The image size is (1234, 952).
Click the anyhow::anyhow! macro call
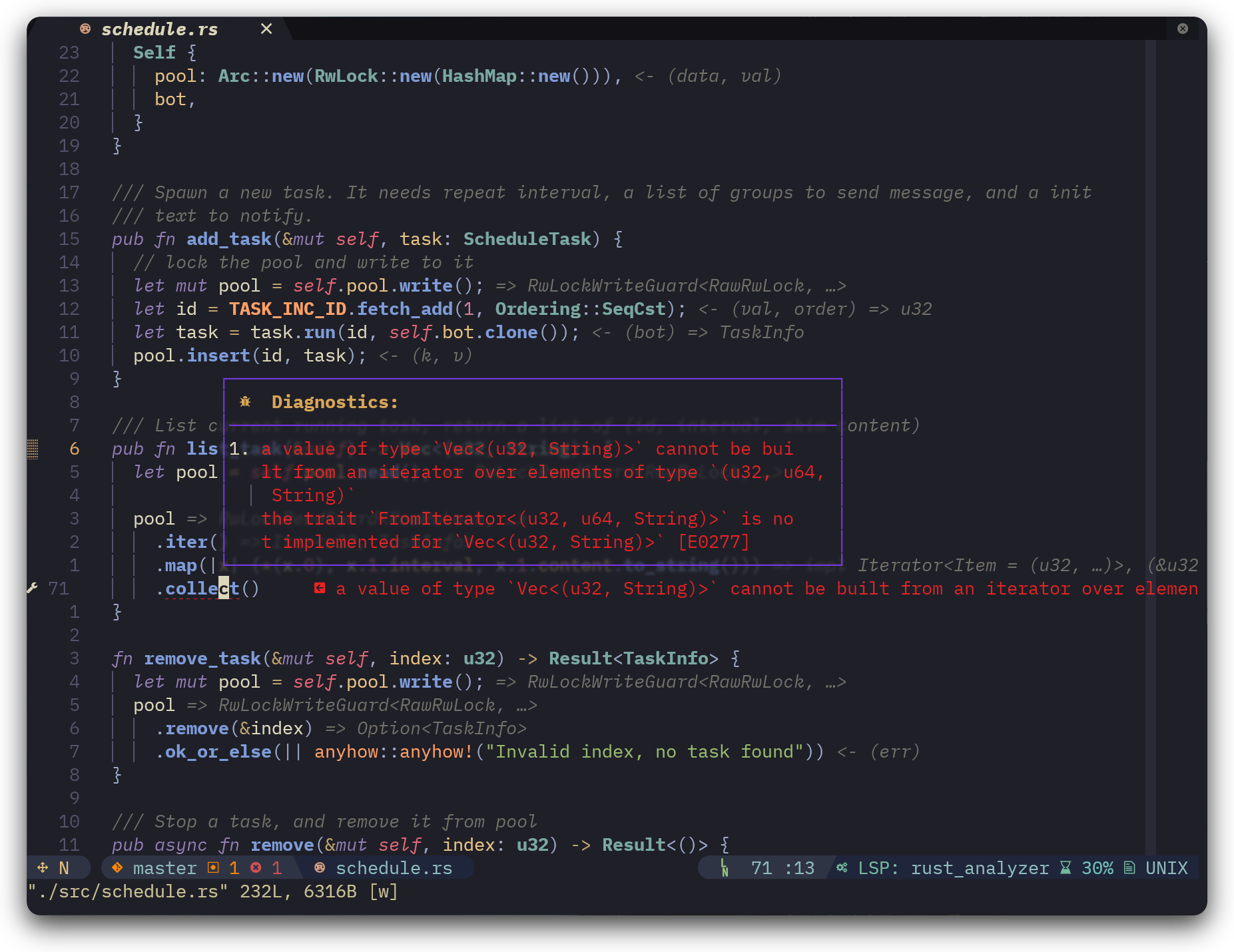pos(394,752)
